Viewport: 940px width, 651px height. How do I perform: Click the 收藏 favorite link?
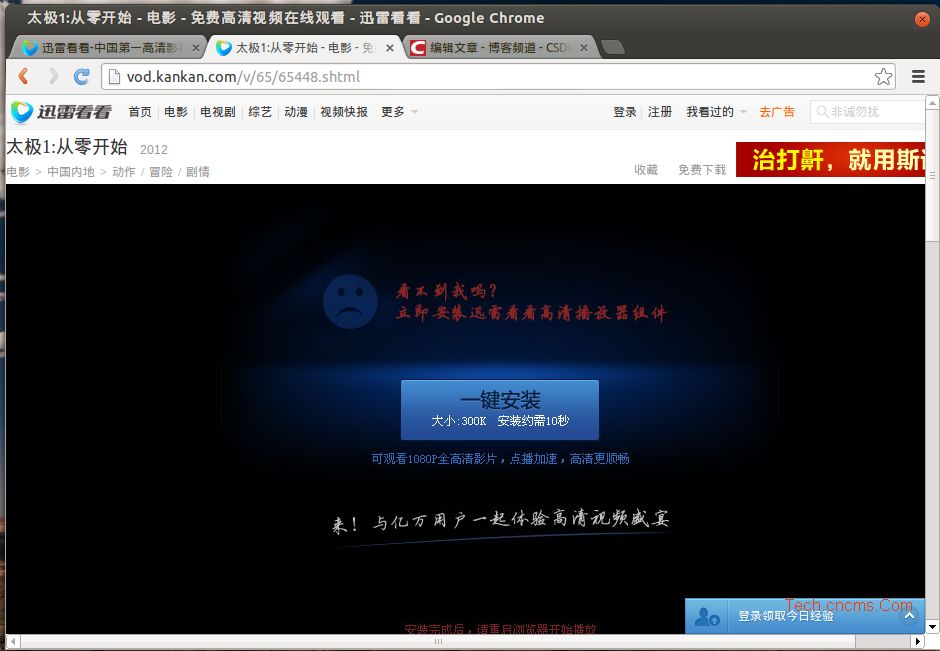[x=646, y=170]
